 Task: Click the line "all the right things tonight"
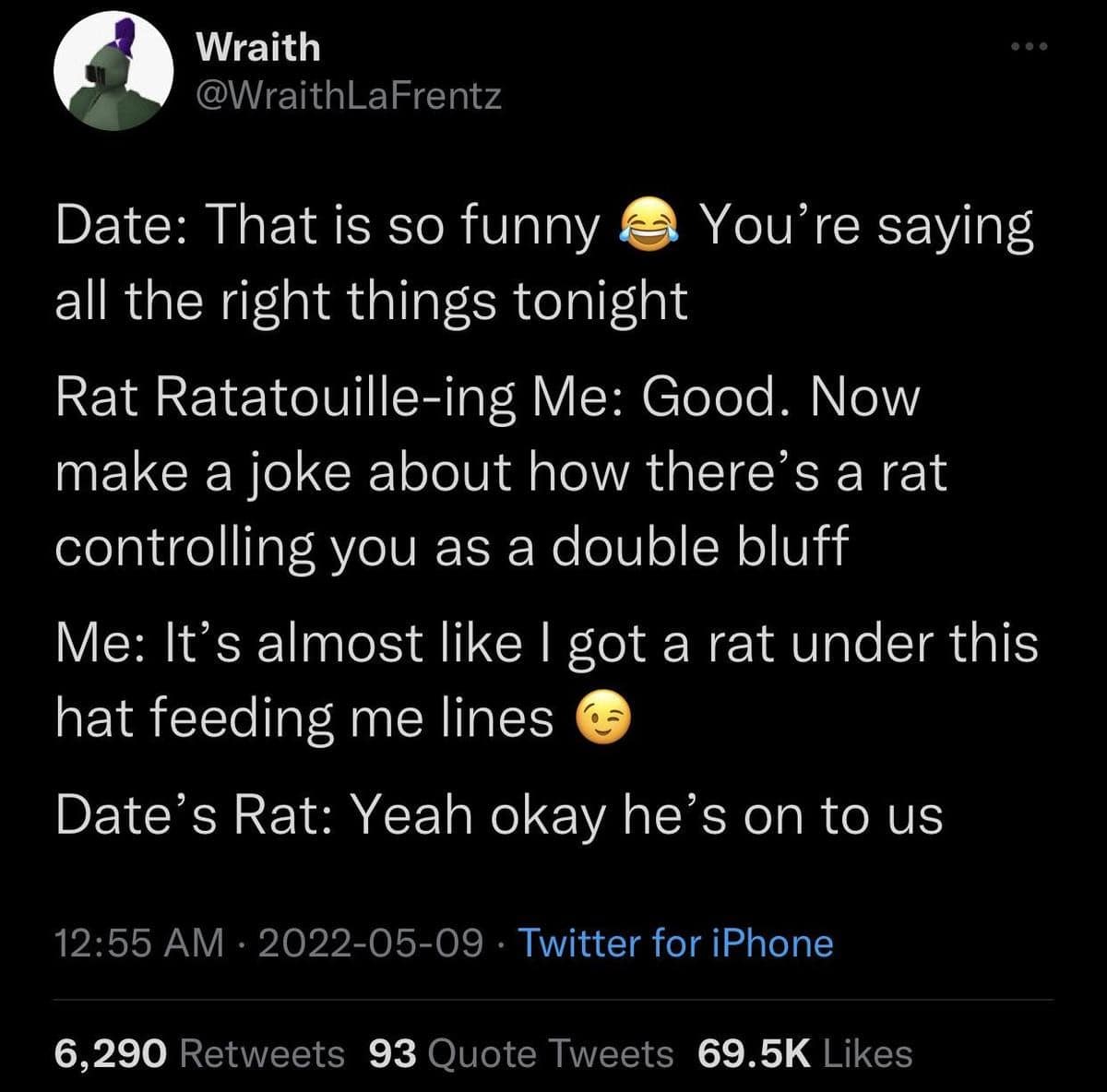point(372,302)
